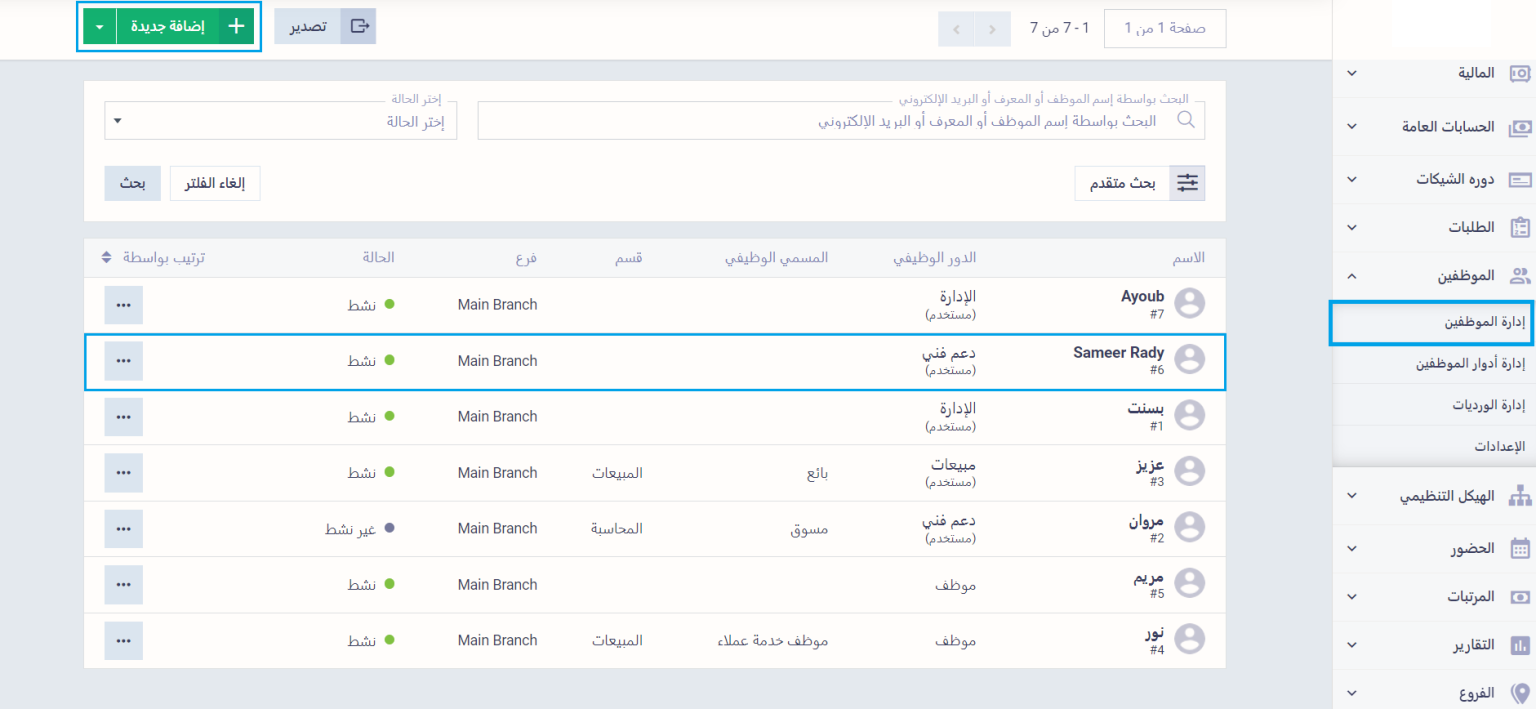The height and width of the screenshot is (709, 1536).
Task: Click Cancel Filter (إلغاء الفلتر) button
Action: (x=215, y=183)
